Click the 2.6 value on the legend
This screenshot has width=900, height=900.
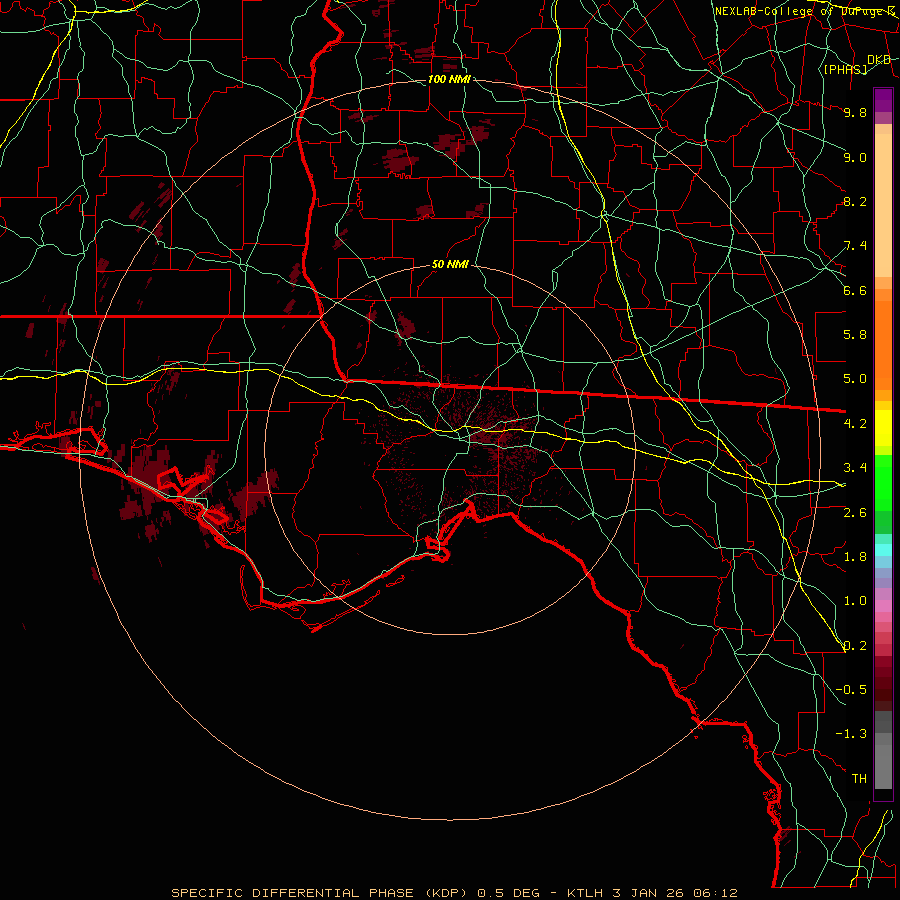coord(855,513)
